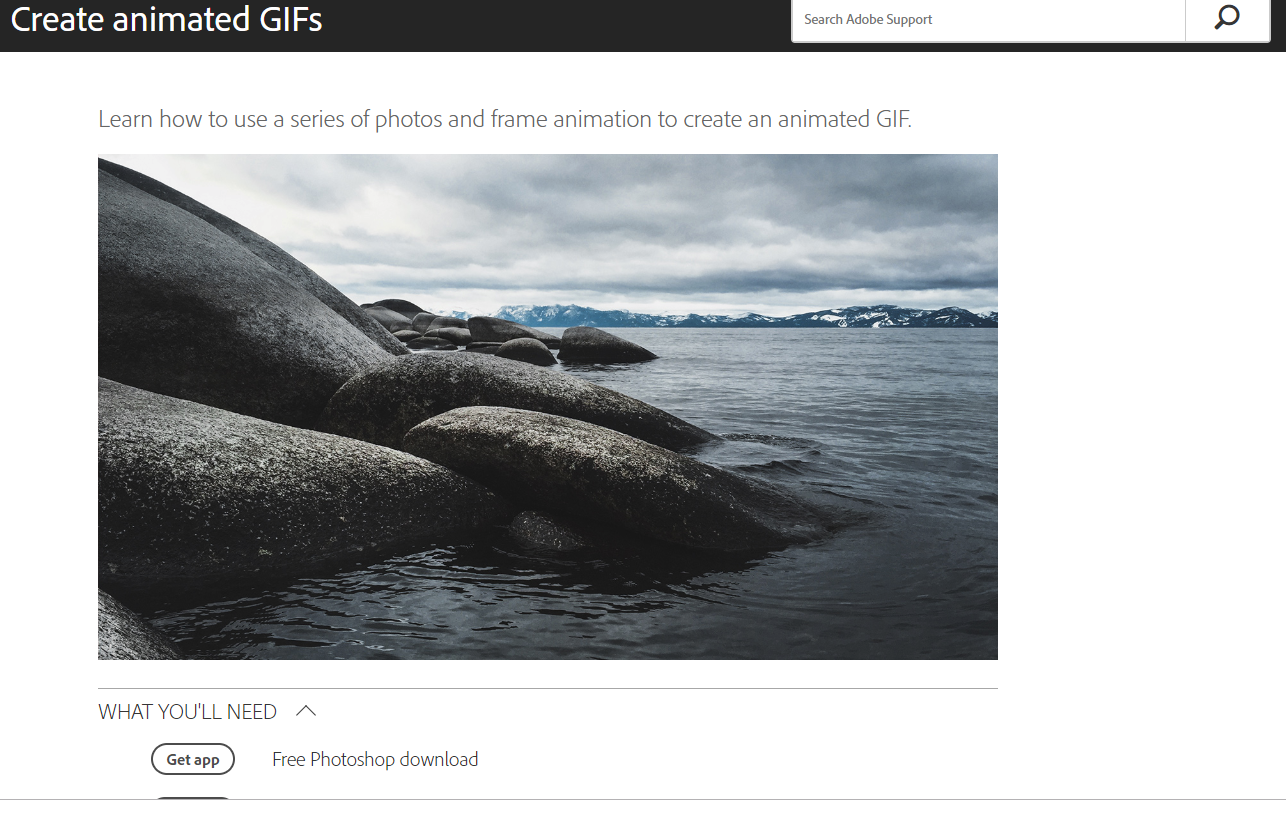The height and width of the screenshot is (840, 1286).
Task: Collapse the WHAT YOU'LL NEED chevron
Action: [306, 711]
